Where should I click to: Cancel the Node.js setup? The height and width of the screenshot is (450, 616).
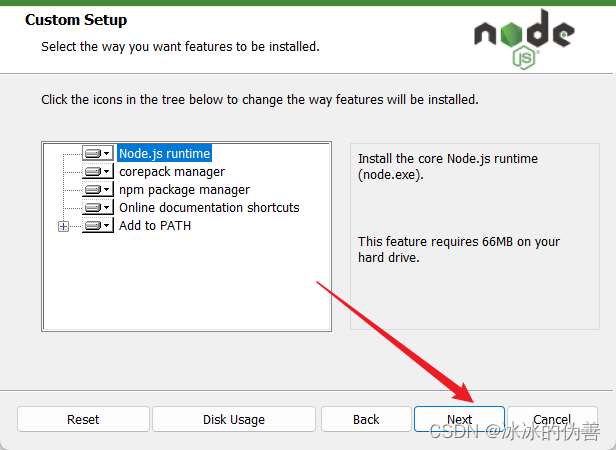pyautogui.click(x=552, y=419)
